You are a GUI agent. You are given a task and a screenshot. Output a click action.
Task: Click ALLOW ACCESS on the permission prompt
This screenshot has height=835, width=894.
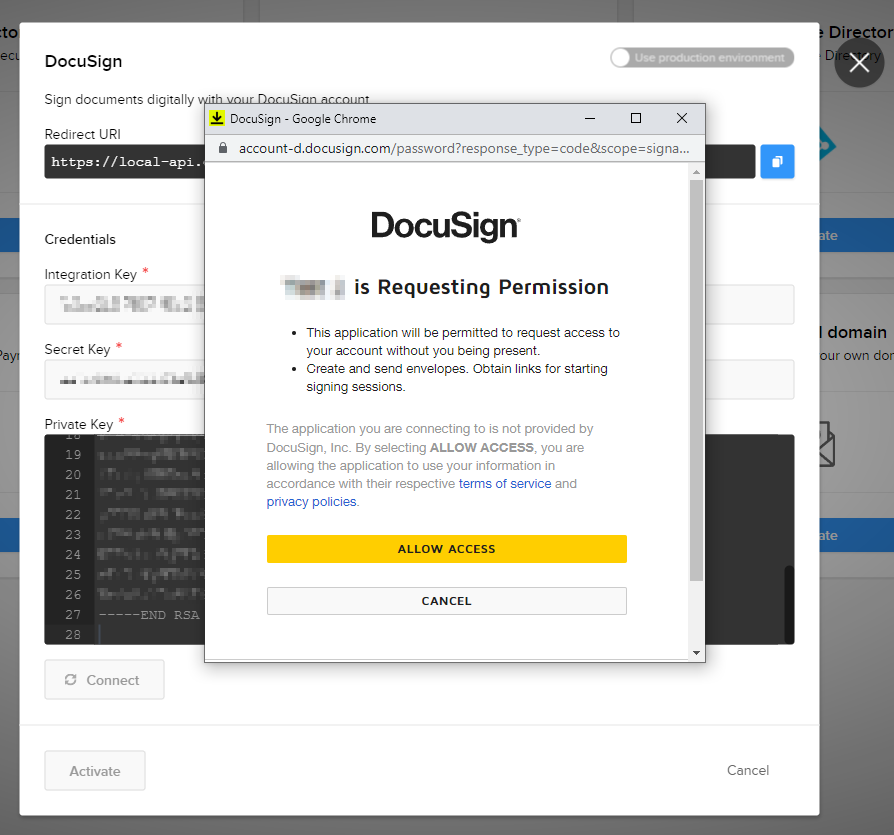[x=446, y=548]
